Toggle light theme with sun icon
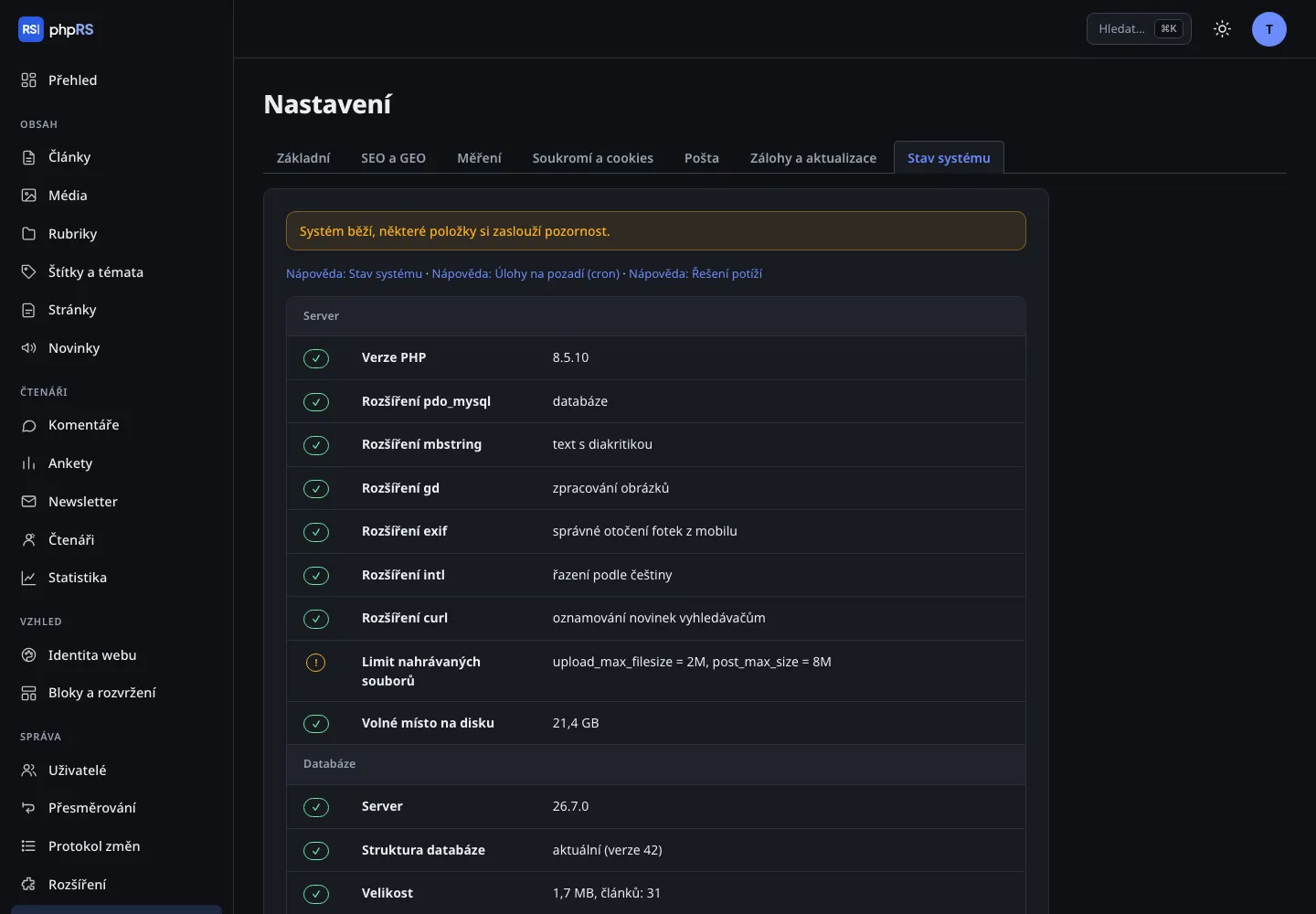This screenshot has width=1316, height=914. coord(1222,29)
